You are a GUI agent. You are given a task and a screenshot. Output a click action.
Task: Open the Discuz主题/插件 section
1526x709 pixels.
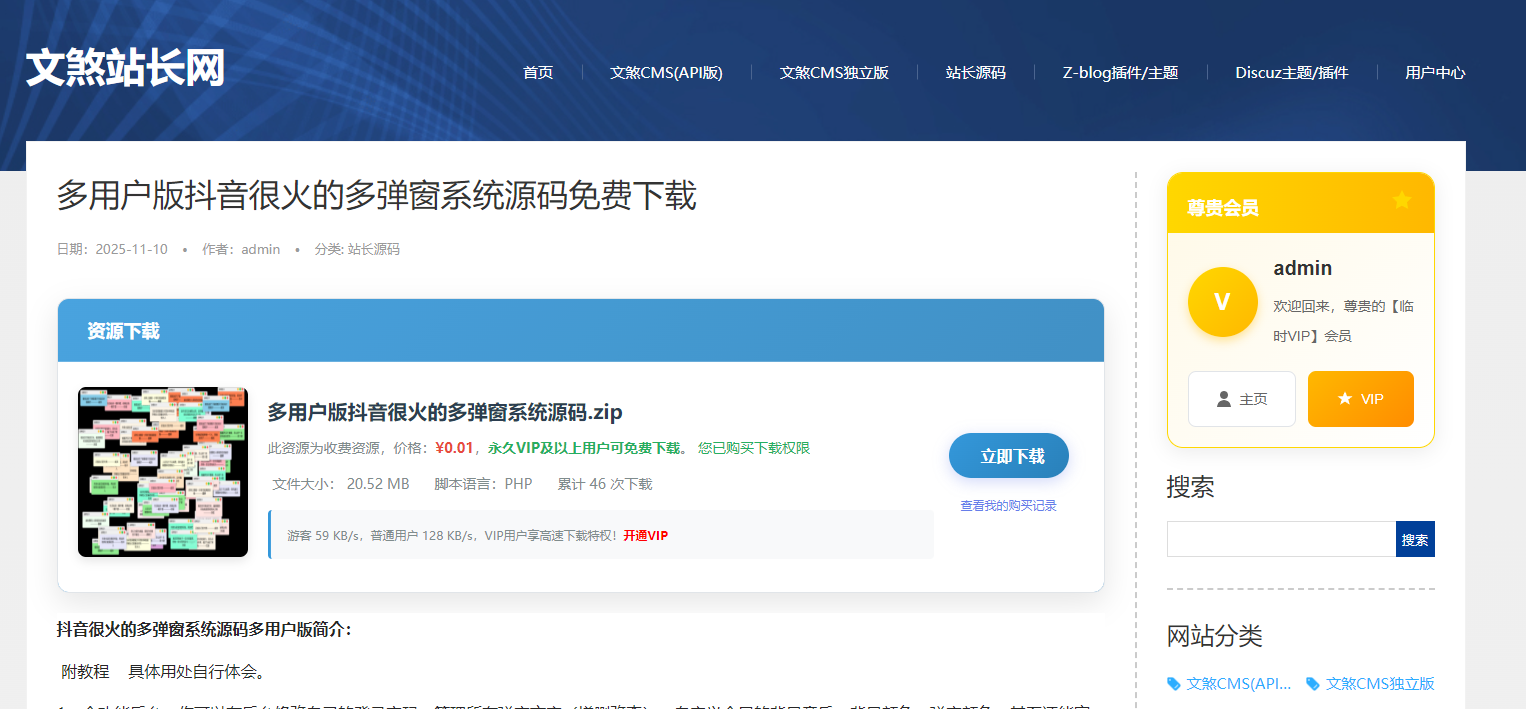(x=1292, y=72)
